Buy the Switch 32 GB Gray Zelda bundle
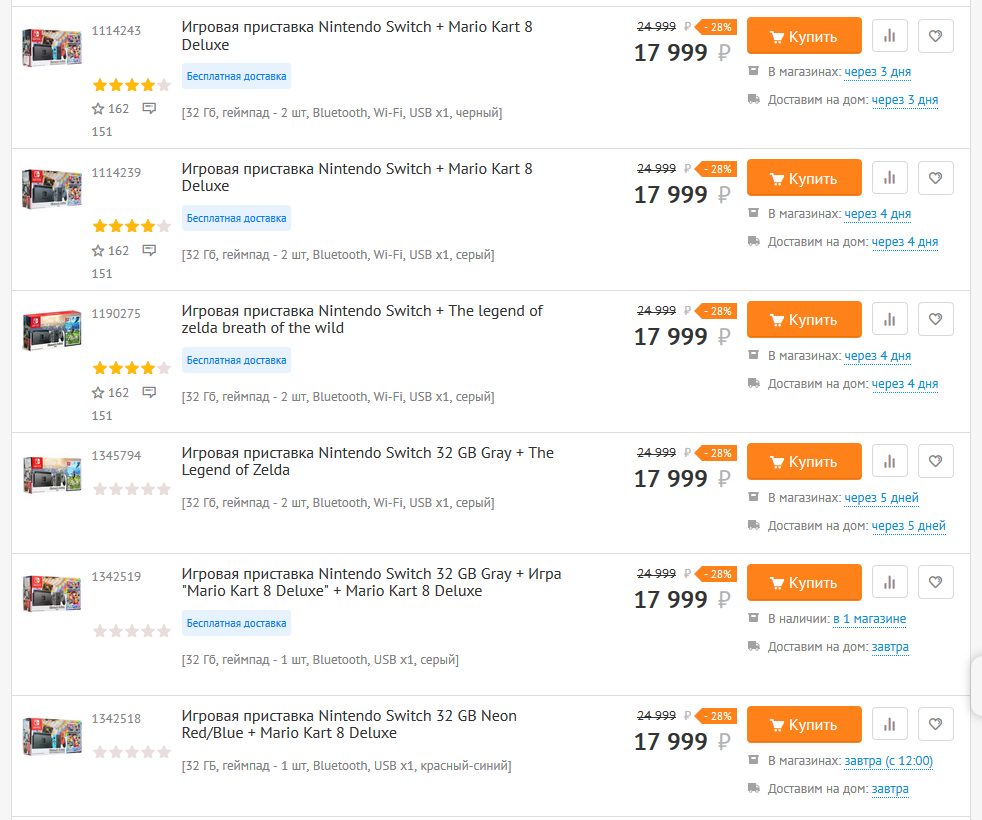 coord(804,462)
